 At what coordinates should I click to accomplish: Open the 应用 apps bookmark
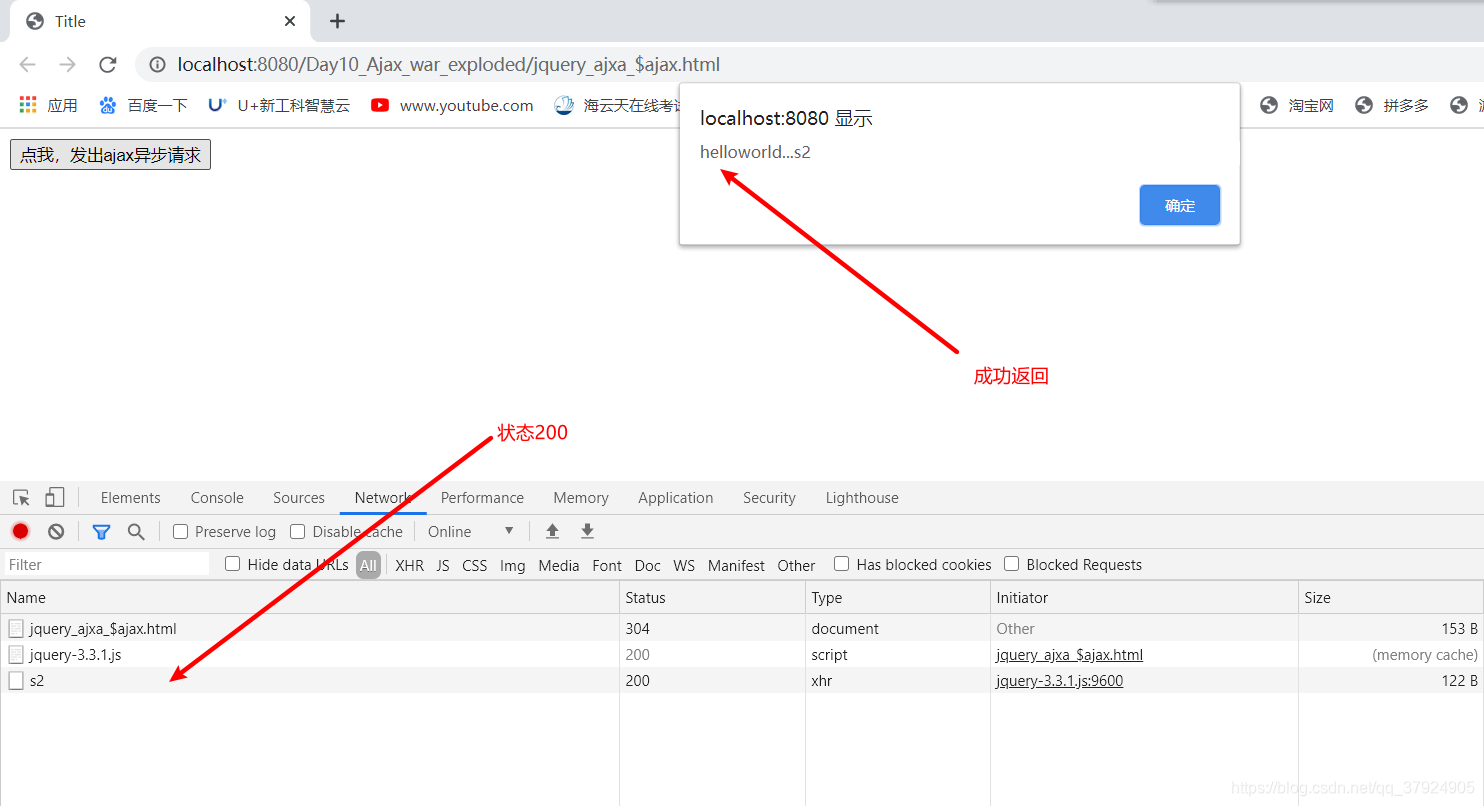tap(48, 105)
